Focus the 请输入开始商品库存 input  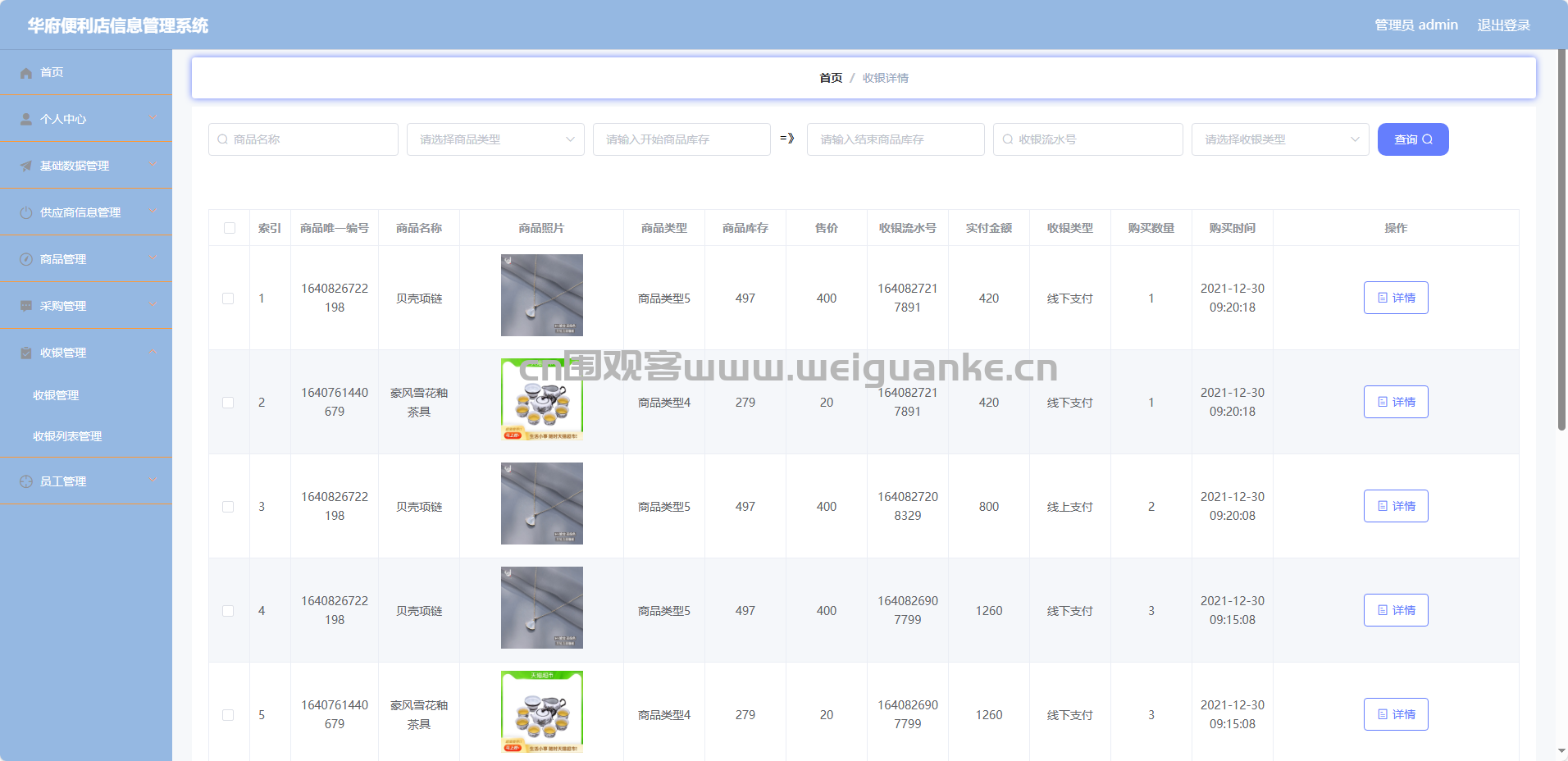[681, 139]
